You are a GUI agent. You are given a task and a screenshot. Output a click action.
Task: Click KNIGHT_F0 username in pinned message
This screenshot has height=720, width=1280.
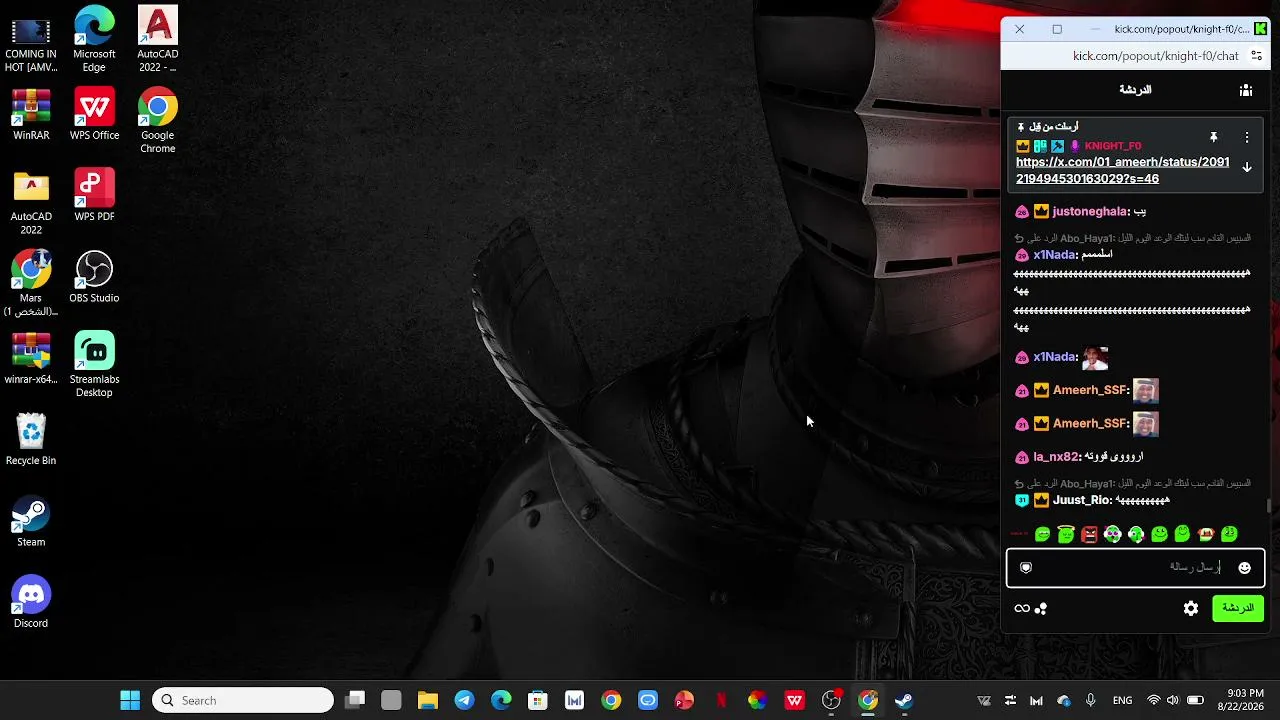(1112, 146)
